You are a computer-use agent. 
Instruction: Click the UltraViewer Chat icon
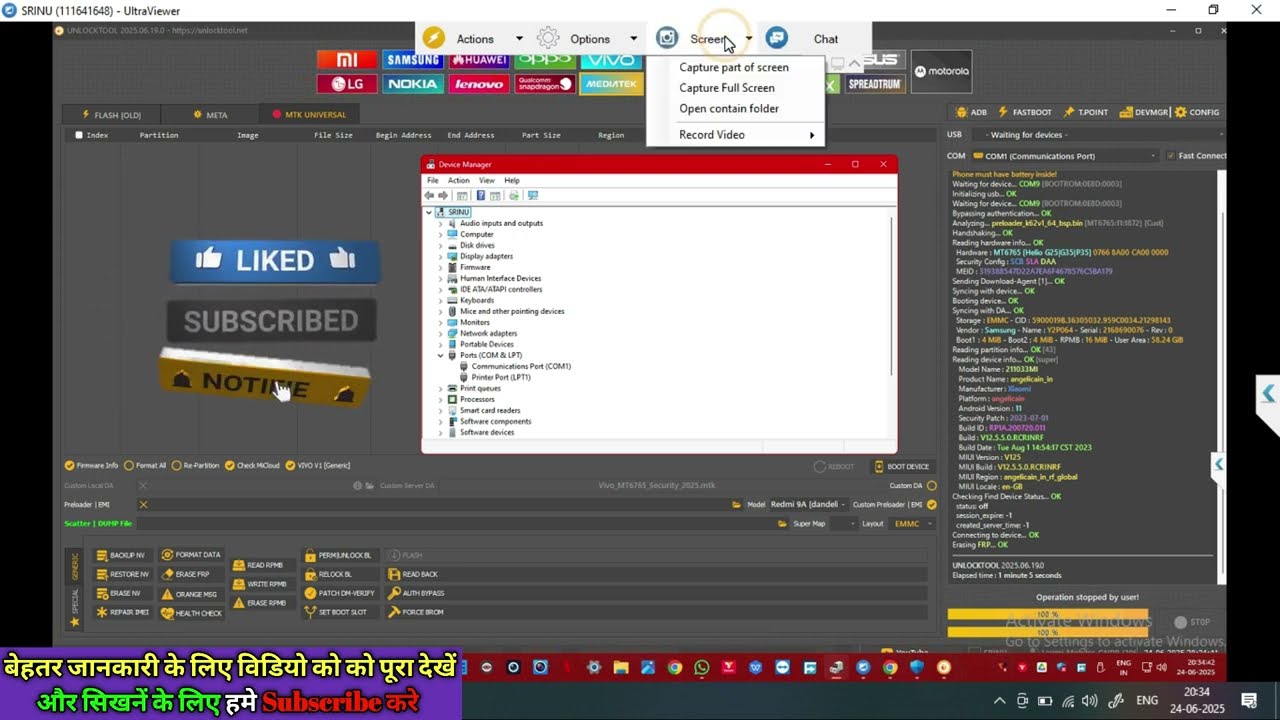pos(777,38)
